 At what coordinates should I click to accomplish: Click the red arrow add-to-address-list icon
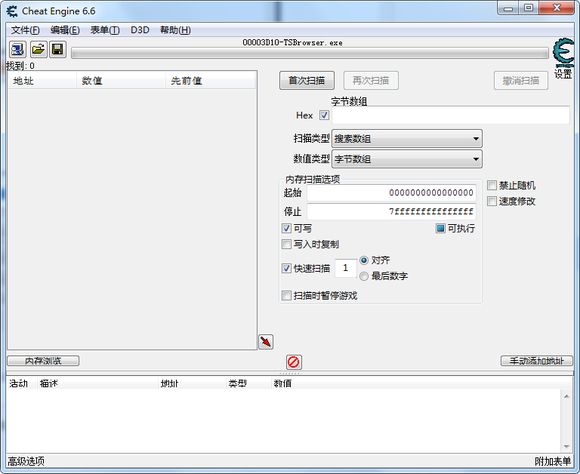coord(266,342)
